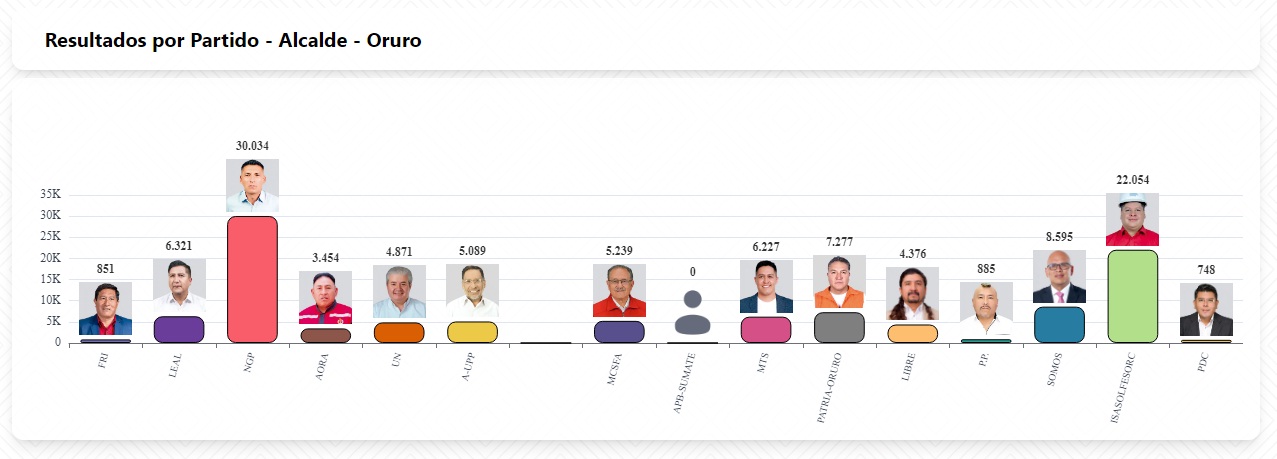Click the LIBRE candidate photo
1277x459 pixels.
point(912,293)
